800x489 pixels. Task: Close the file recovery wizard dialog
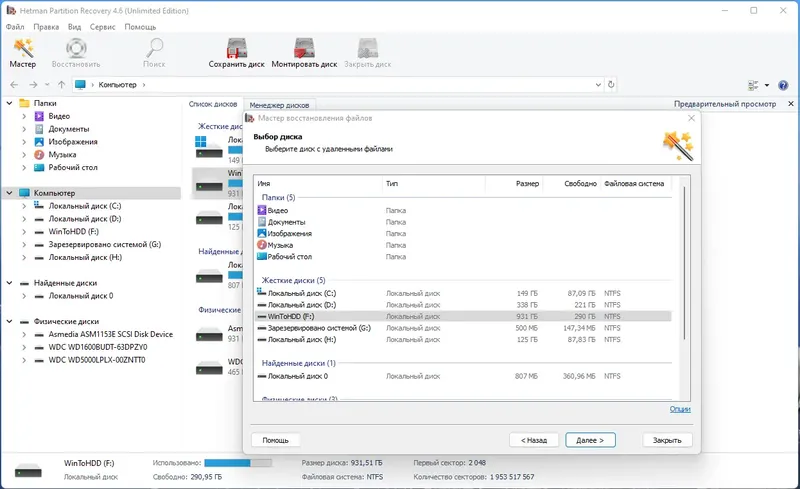(691, 118)
